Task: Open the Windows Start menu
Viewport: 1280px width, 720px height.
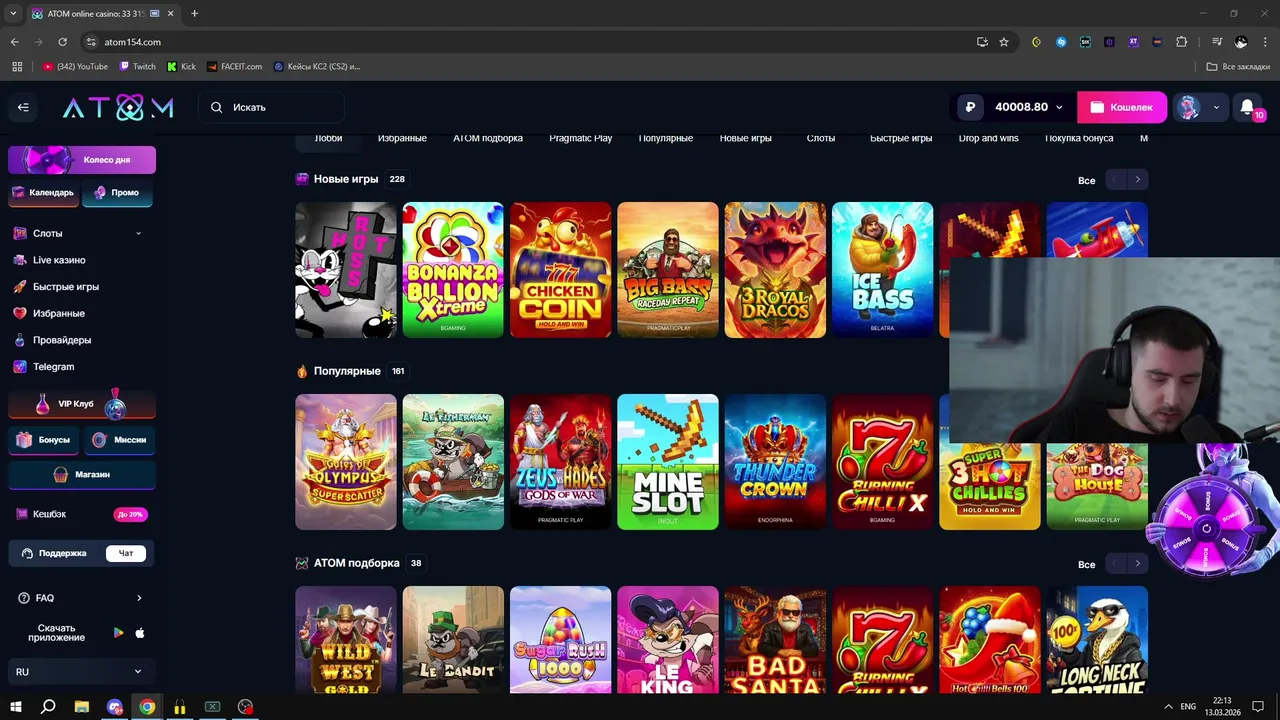Action: 16,707
